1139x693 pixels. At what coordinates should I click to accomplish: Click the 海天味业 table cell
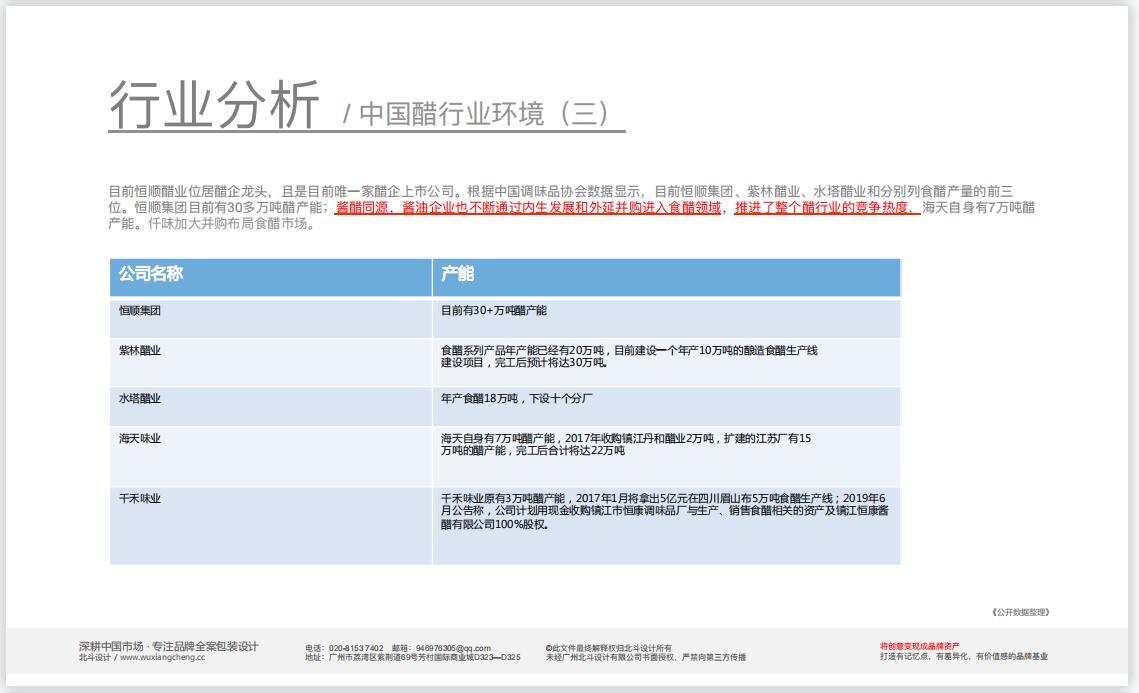point(140,439)
